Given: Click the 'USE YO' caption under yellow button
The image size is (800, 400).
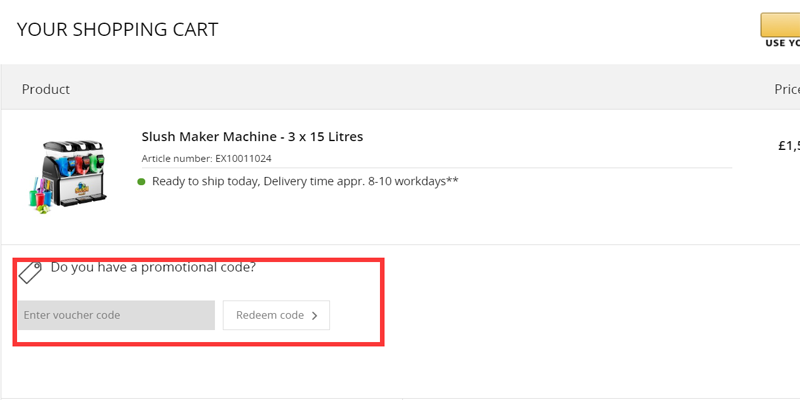Looking at the screenshot, I should (782, 43).
